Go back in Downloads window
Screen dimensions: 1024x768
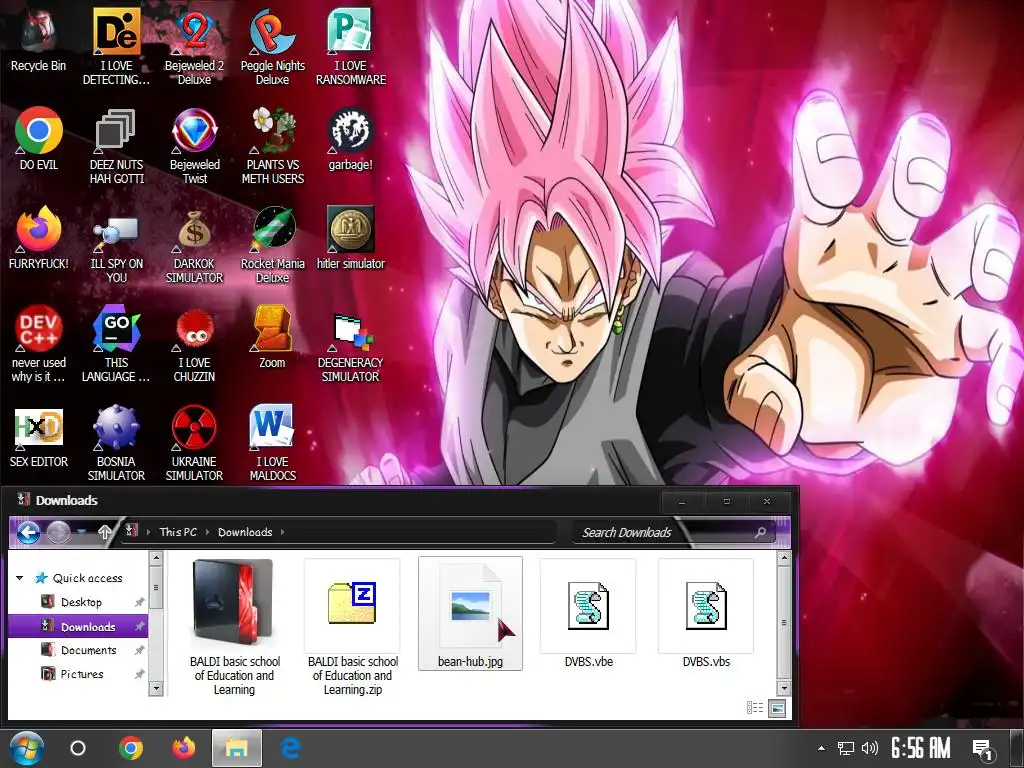pyautogui.click(x=28, y=532)
